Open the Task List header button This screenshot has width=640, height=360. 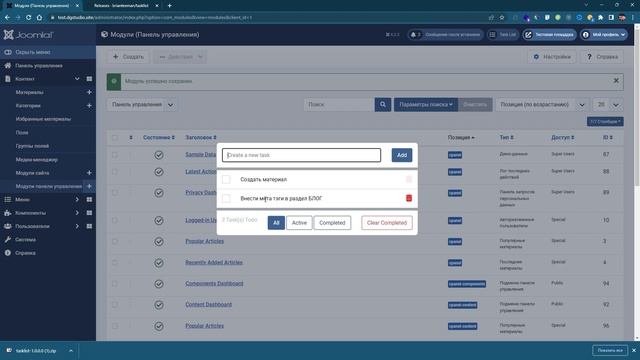click(503, 35)
